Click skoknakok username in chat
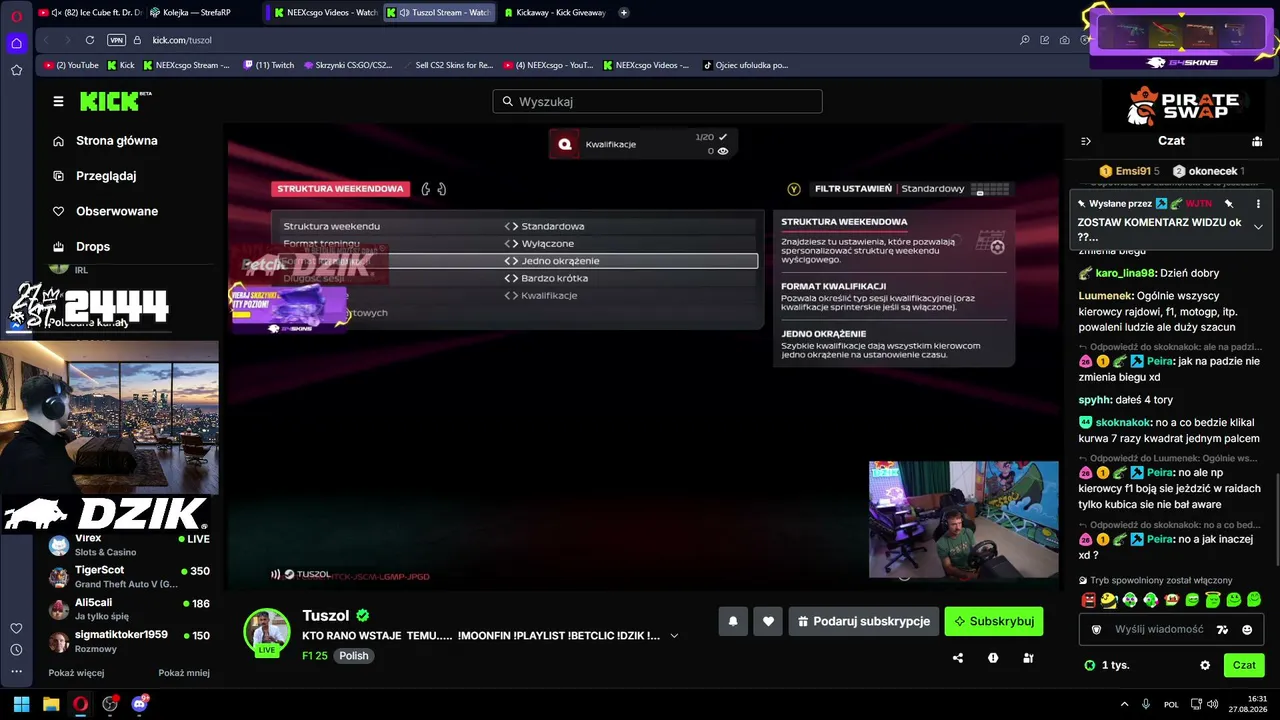 coord(1123,423)
